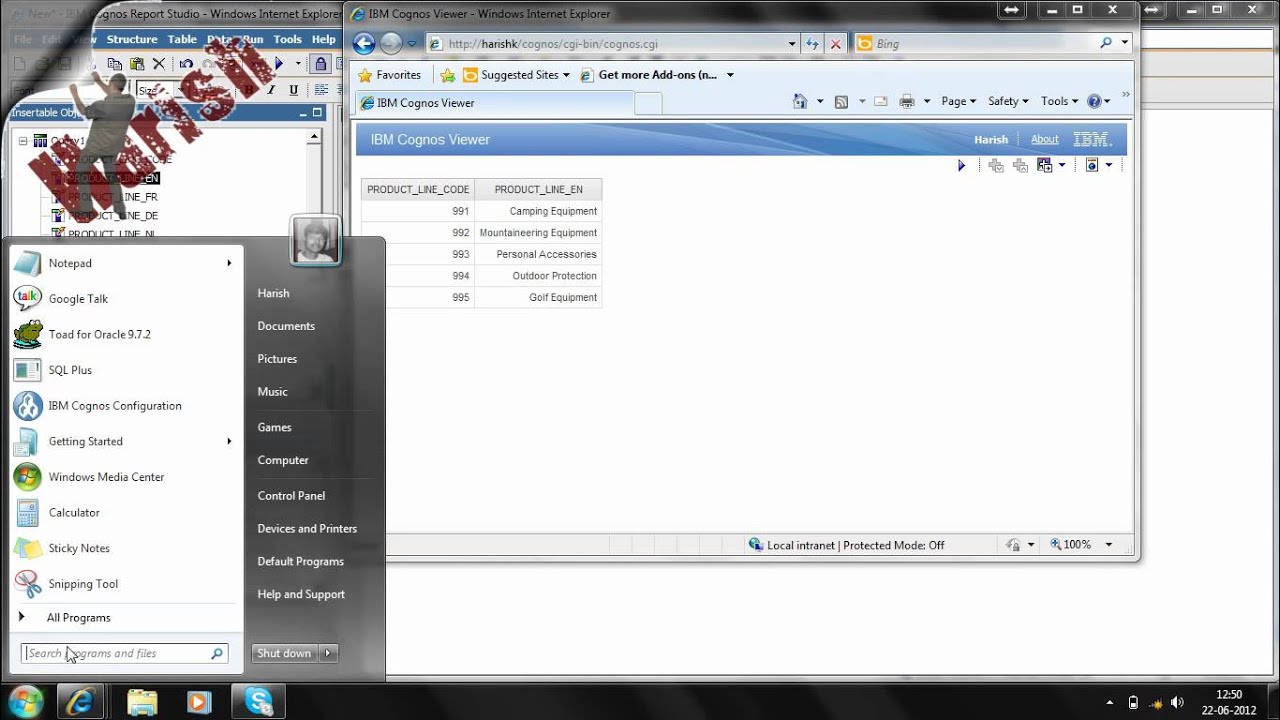Select the IBM Cognos Viewer browser tab
The width and height of the screenshot is (1280, 720).
pyautogui.click(x=494, y=103)
